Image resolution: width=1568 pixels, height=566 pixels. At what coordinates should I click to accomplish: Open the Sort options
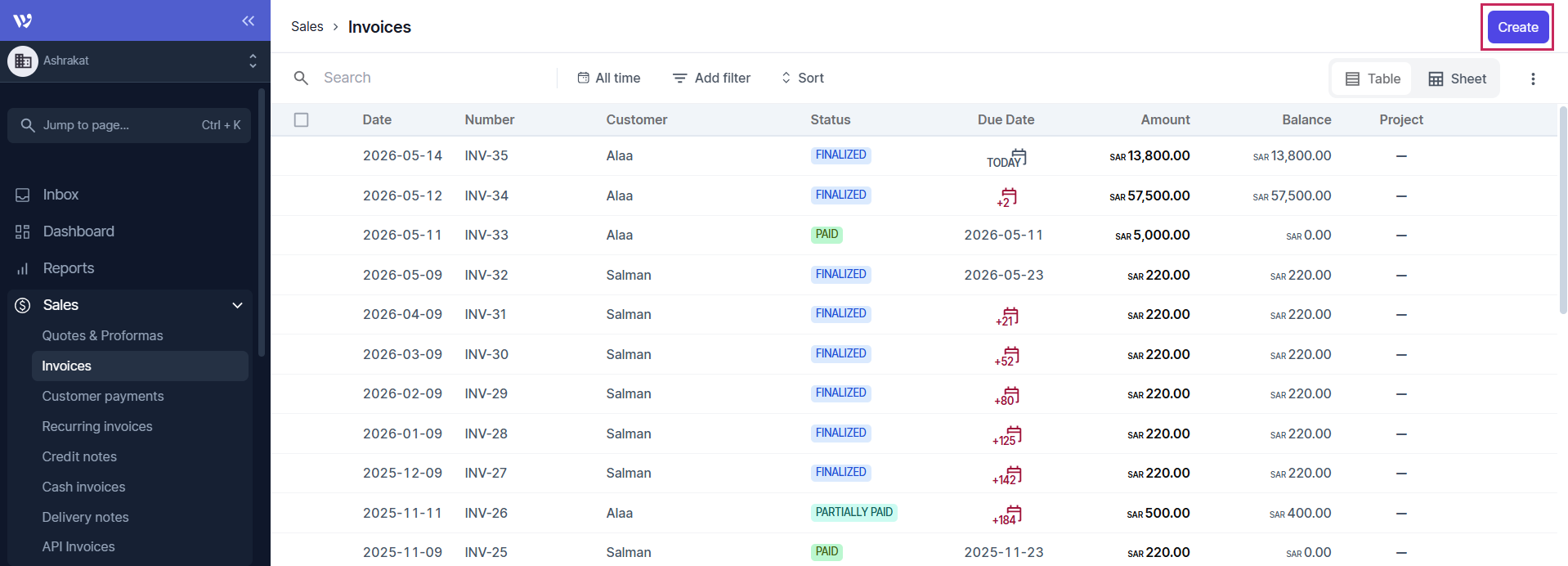tap(803, 78)
